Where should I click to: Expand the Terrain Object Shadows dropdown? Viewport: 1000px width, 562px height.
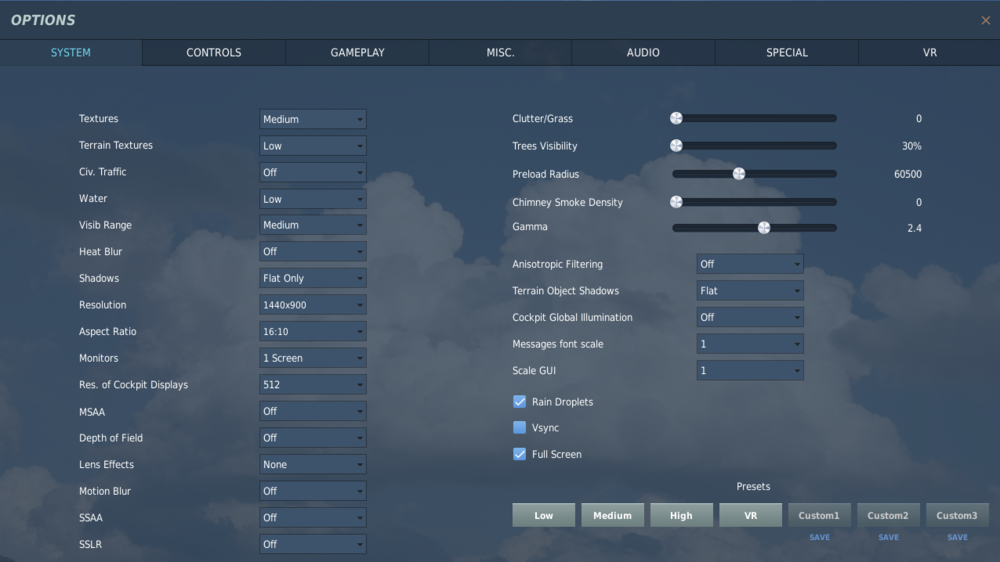749,291
